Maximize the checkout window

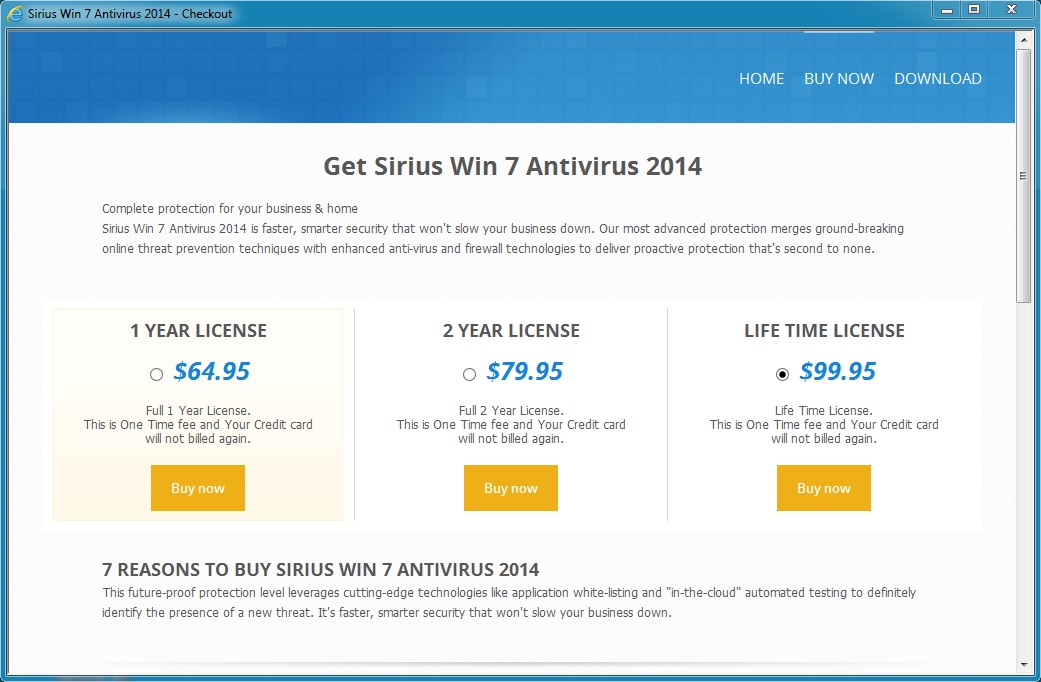coord(974,10)
